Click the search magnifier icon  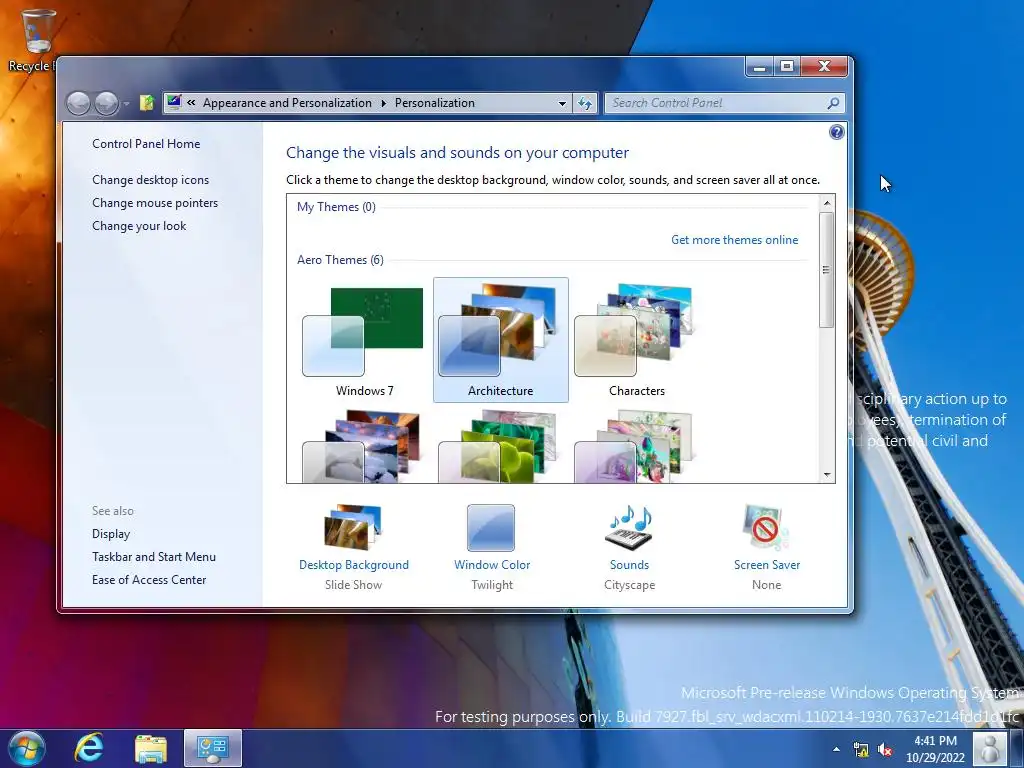point(833,103)
